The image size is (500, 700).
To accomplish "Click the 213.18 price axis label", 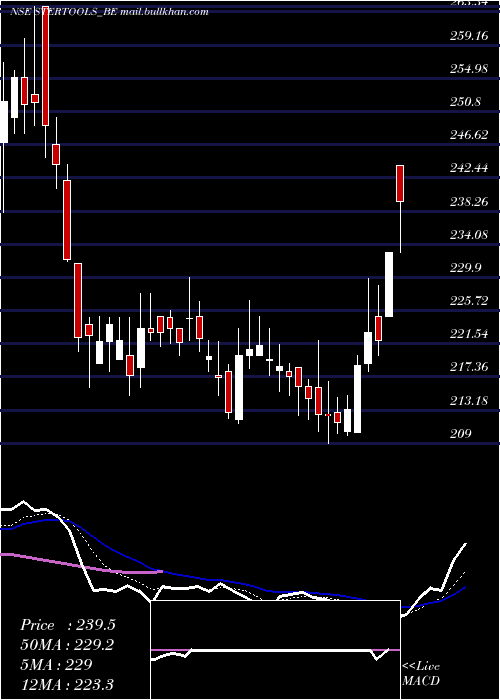I will 469,400.
